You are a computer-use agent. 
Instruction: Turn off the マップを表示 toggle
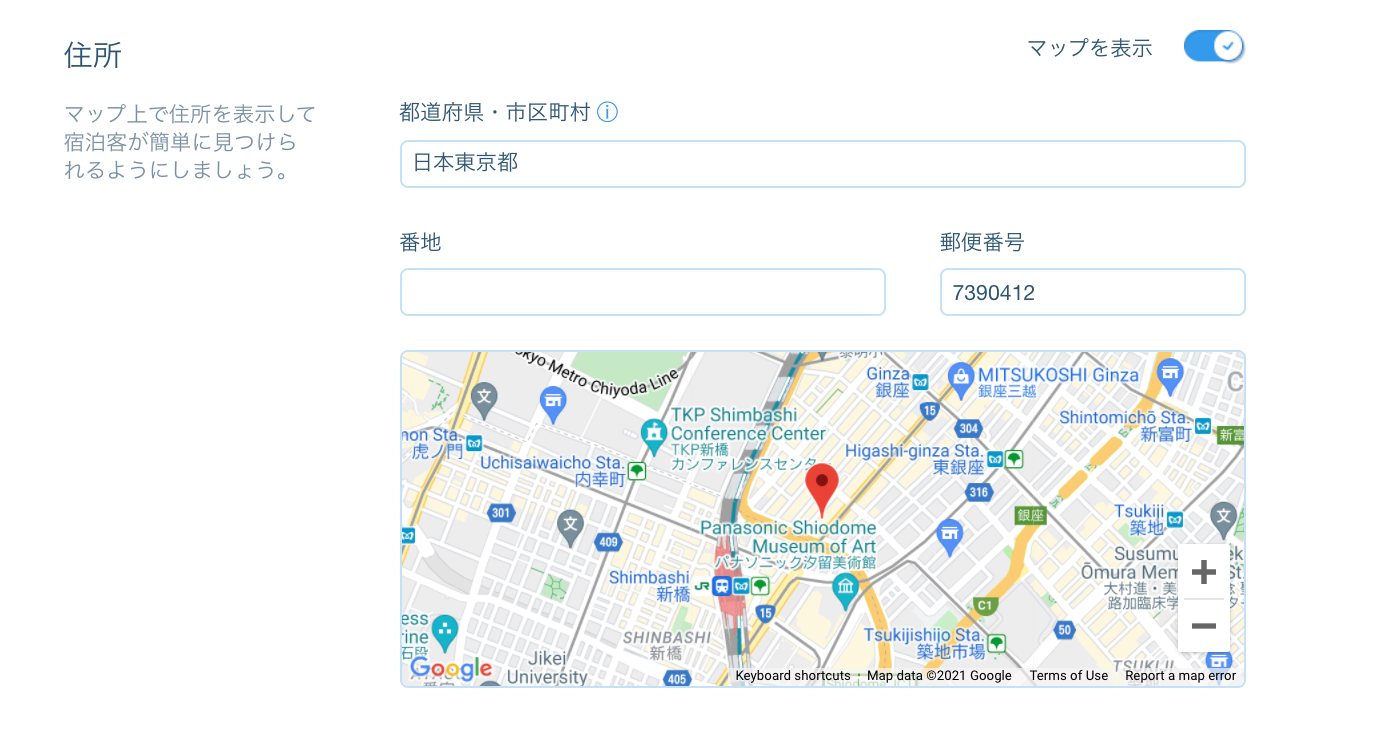[x=1213, y=46]
